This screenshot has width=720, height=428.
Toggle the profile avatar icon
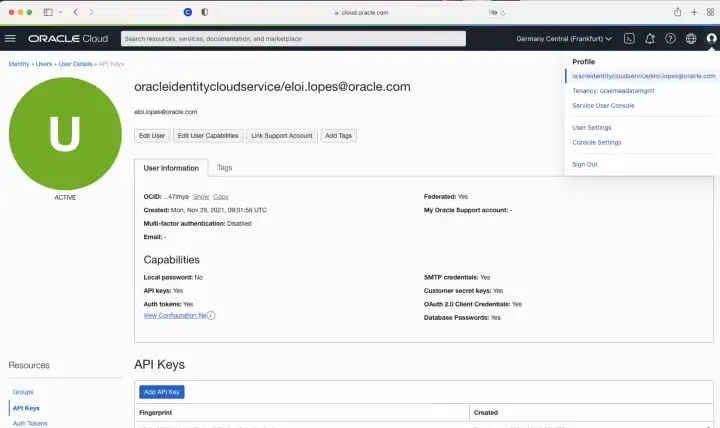pyautogui.click(x=711, y=39)
